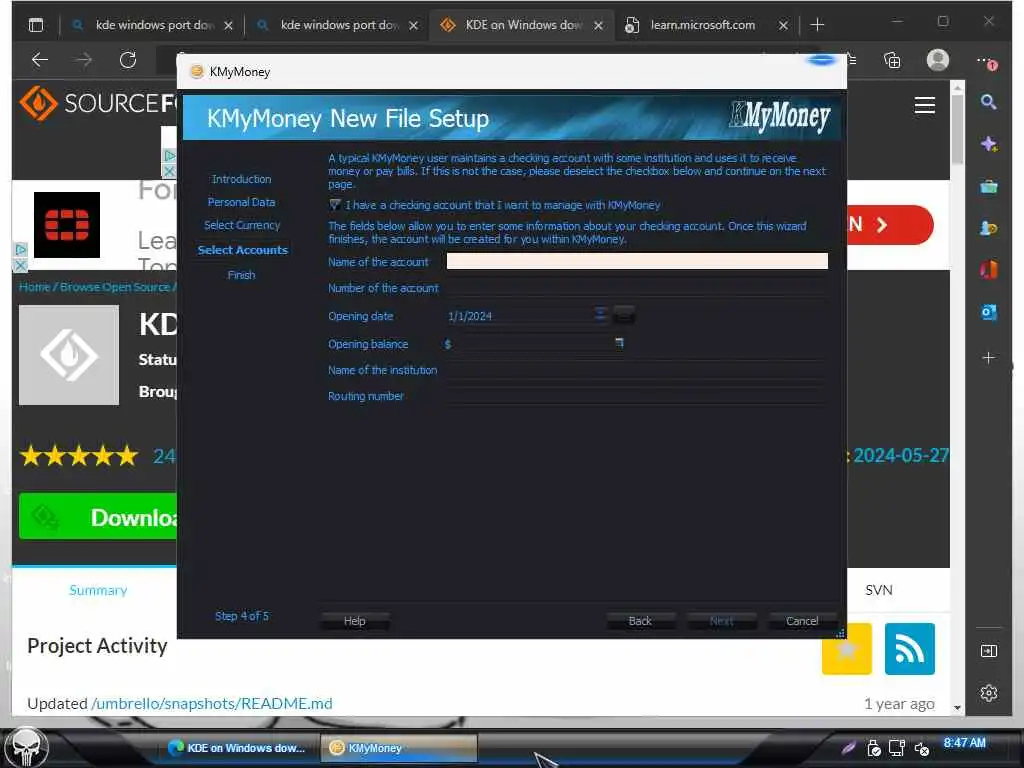Select the Select Accounts step label
Screen dimensions: 1024x768
pos(242,249)
